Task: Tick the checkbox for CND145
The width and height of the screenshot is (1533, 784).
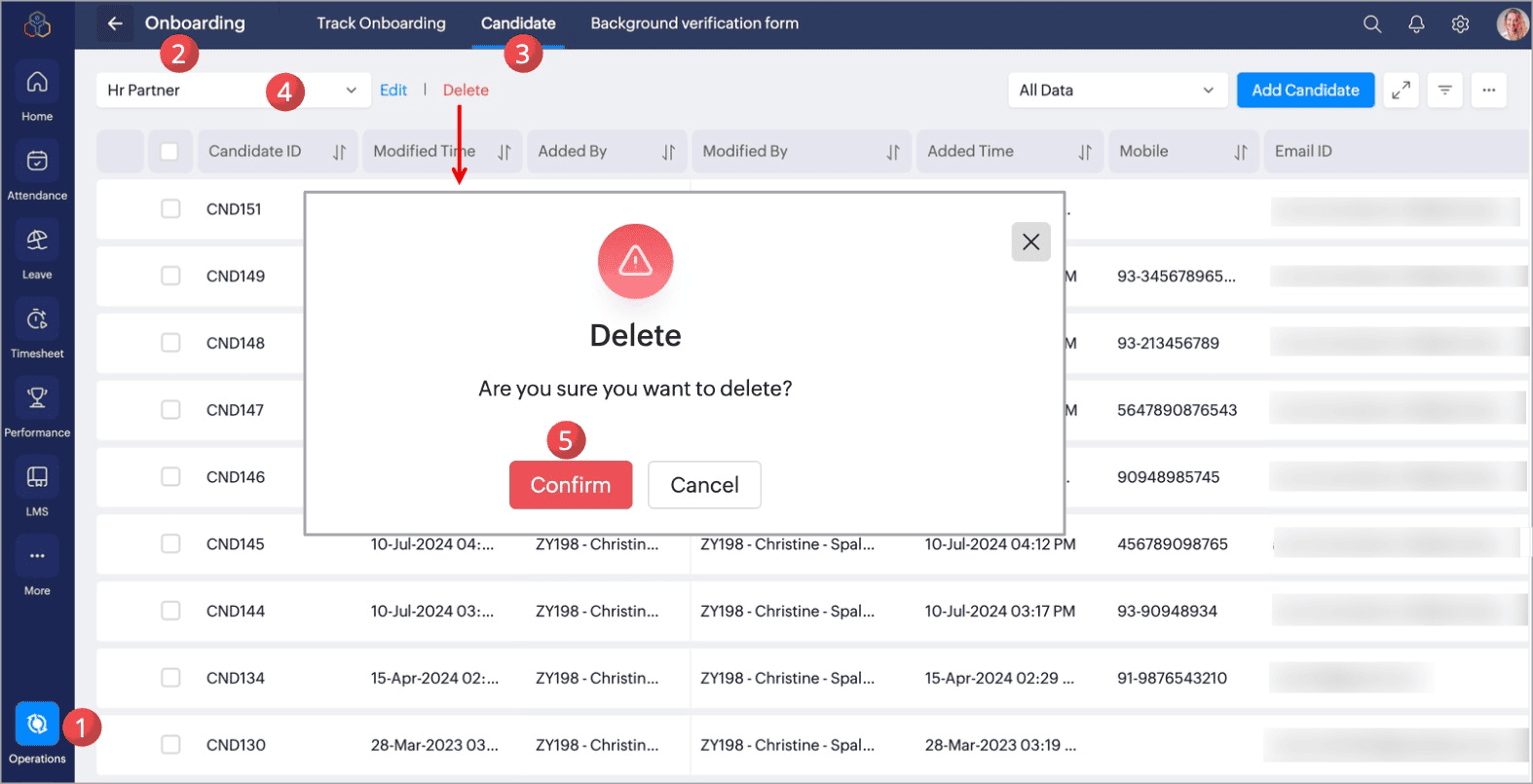Action: 170,543
